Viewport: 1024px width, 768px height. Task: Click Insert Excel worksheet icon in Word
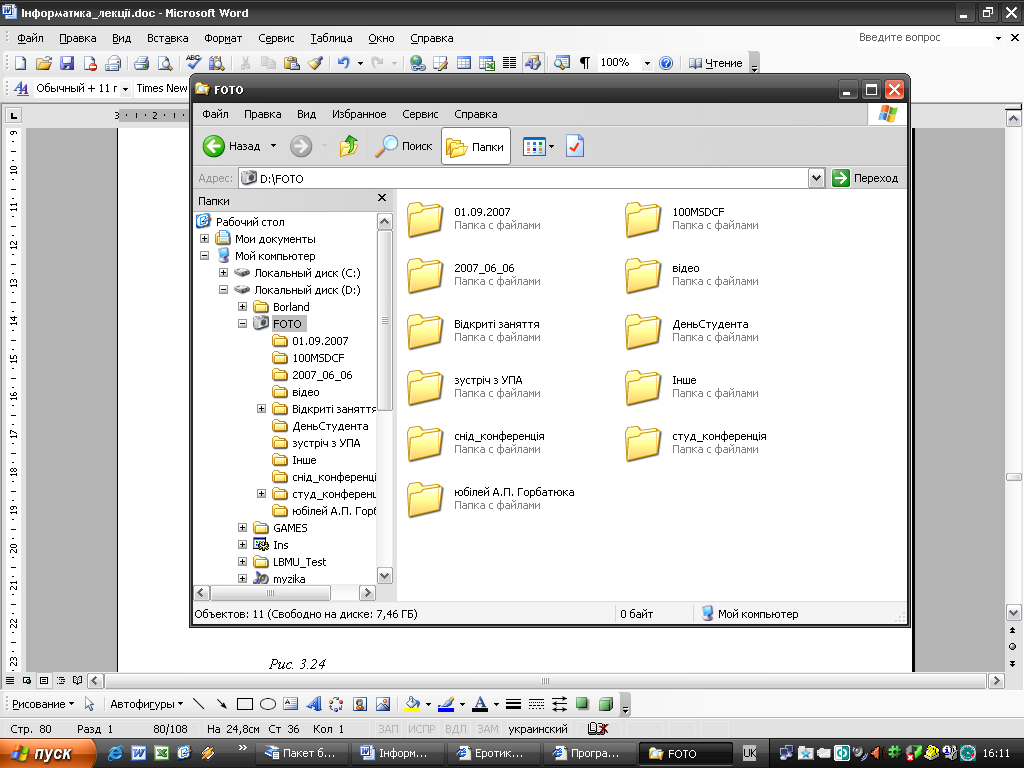[x=487, y=63]
